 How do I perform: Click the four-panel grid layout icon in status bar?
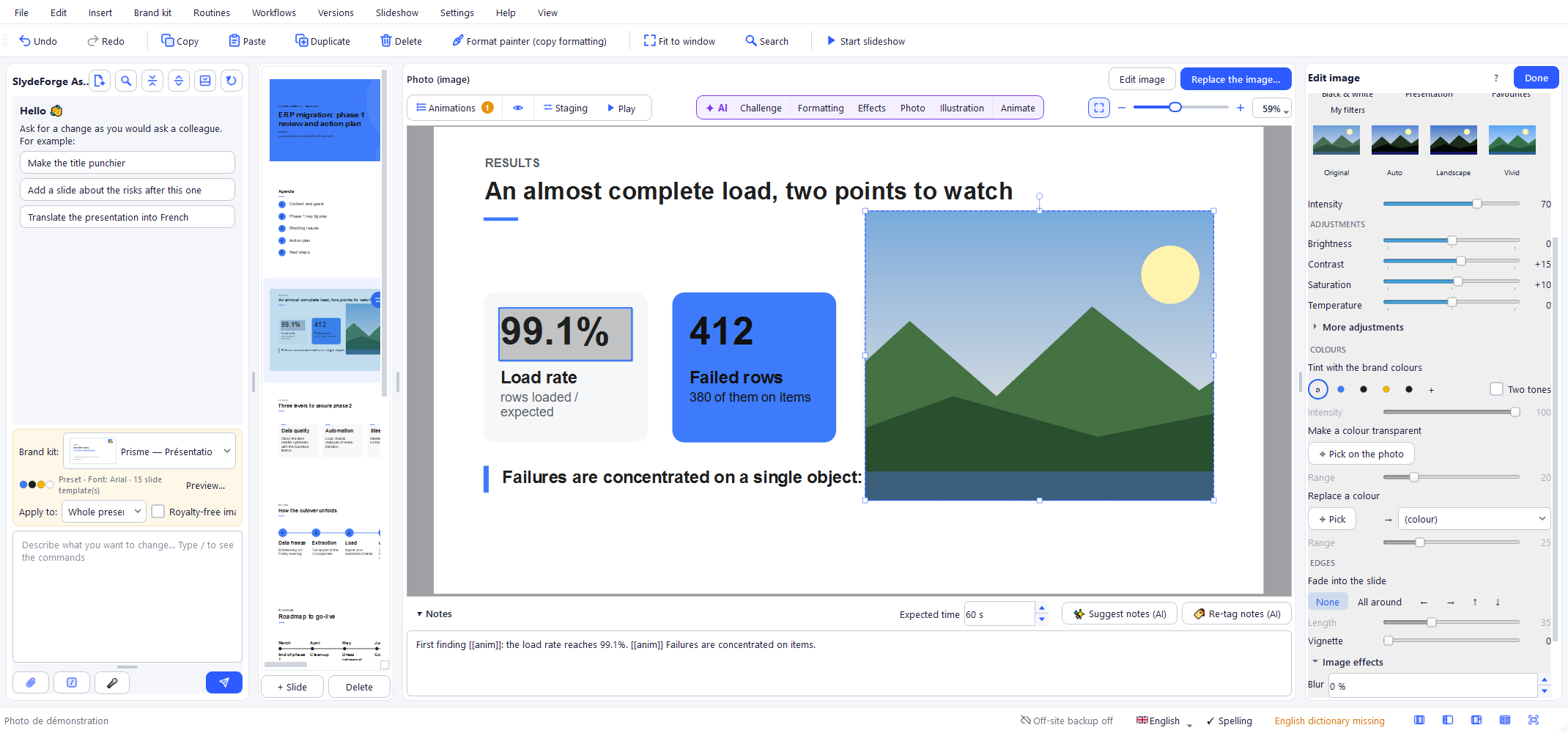click(1505, 721)
